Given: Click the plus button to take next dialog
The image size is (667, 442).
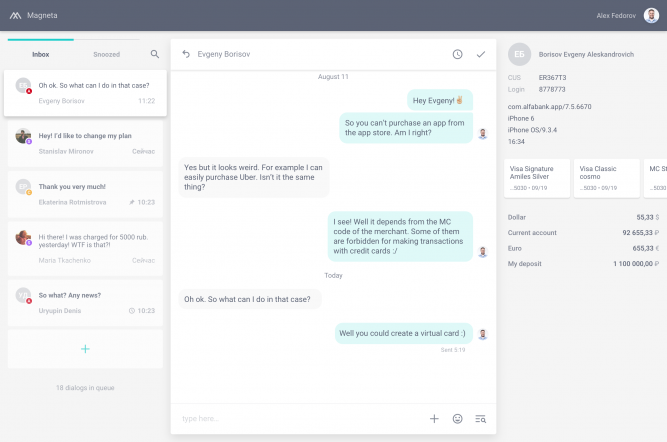Looking at the screenshot, I should pyautogui.click(x=85, y=349).
